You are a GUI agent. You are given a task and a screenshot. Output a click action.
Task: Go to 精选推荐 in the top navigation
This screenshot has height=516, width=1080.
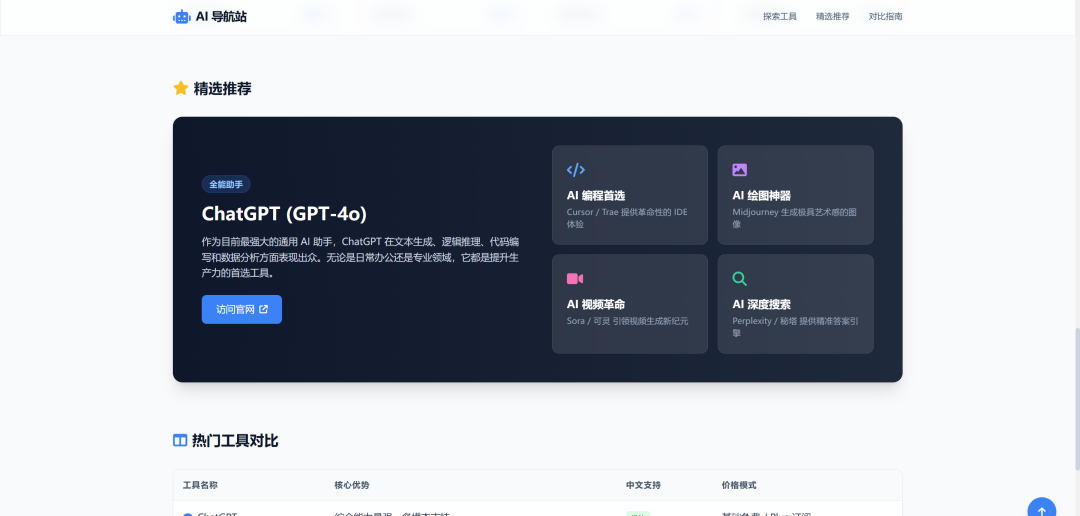833,17
